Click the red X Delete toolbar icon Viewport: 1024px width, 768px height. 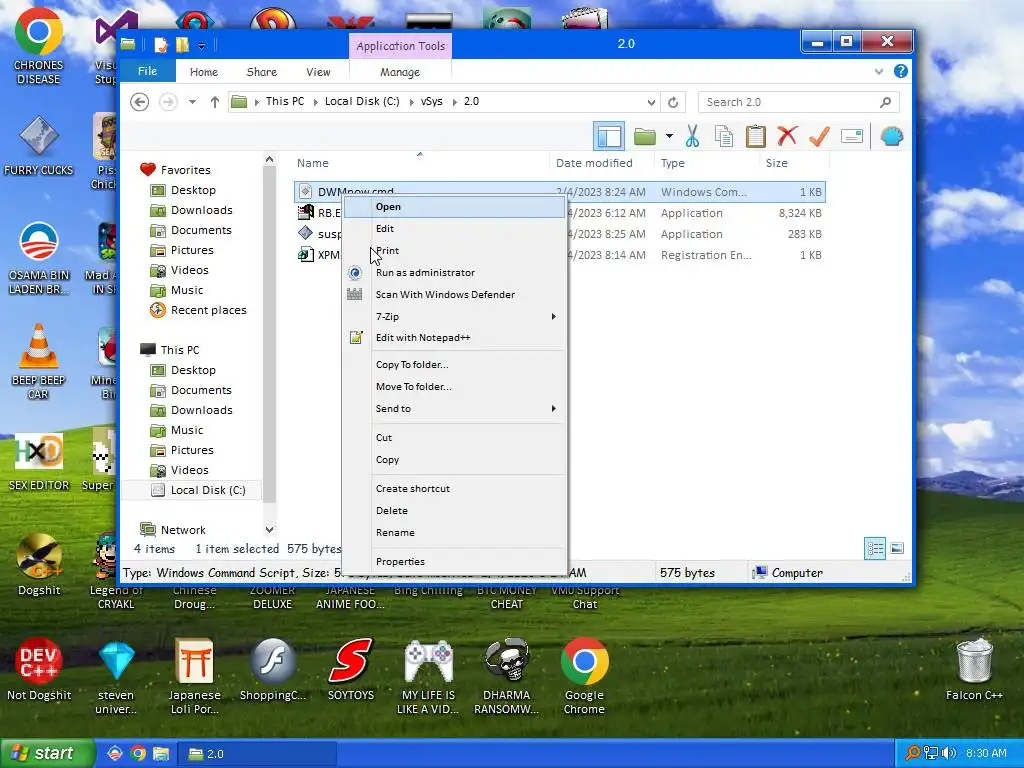[x=788, y=136]
